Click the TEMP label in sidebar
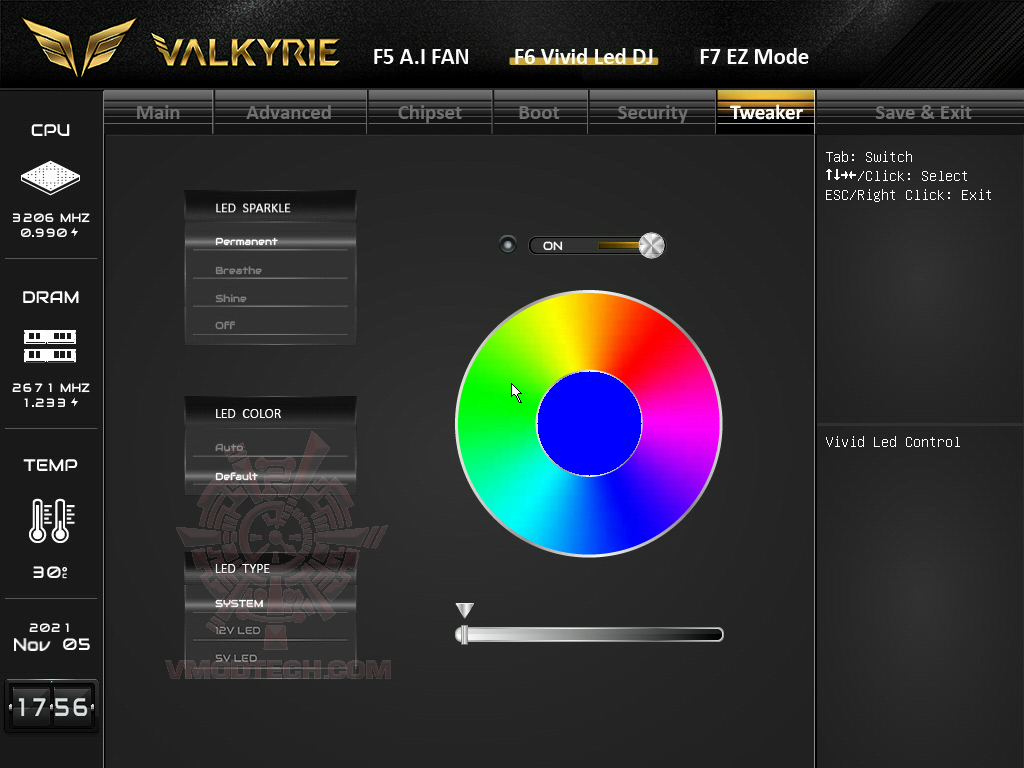The image size is (1024, 768). (50, 465)
